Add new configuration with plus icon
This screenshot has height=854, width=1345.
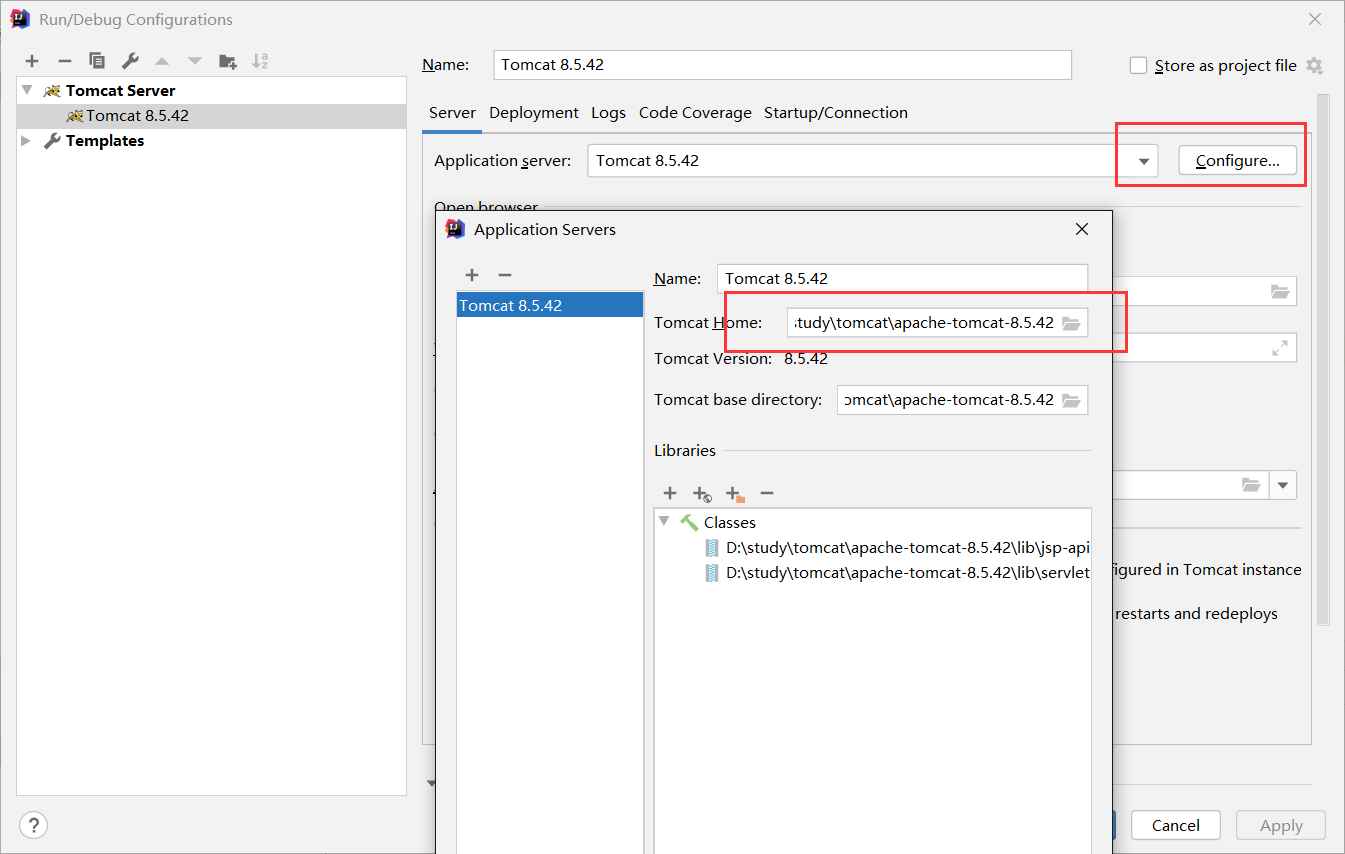[32, 62]
